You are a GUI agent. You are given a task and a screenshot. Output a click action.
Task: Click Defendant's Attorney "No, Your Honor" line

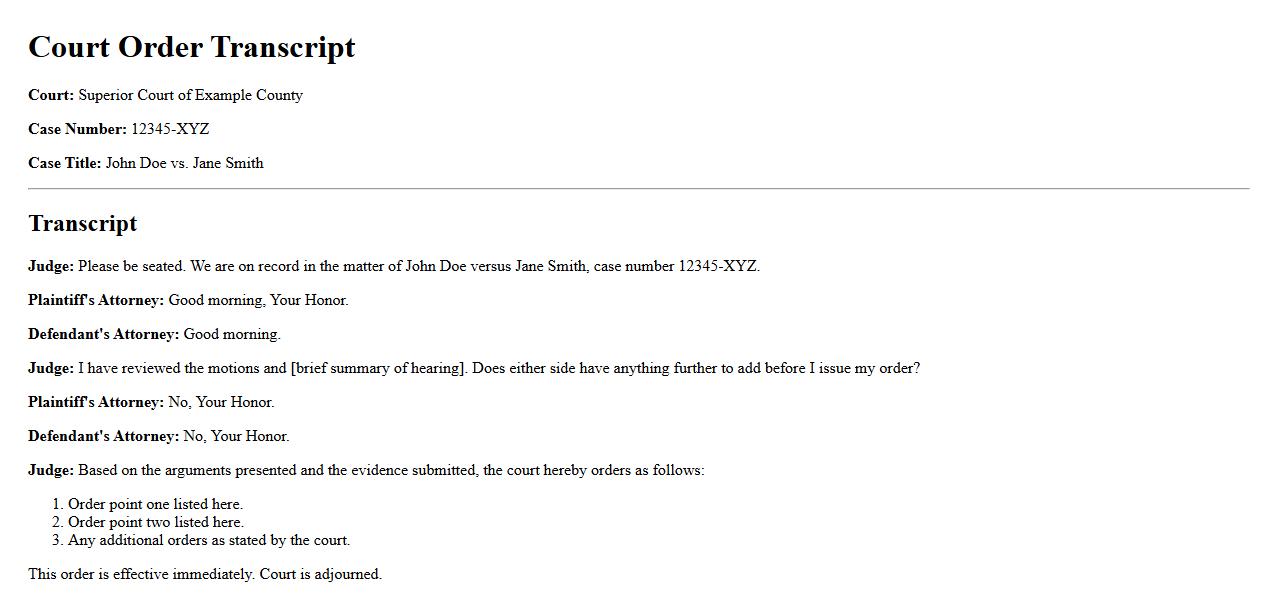pyautogui.click(x=236, y=436)
